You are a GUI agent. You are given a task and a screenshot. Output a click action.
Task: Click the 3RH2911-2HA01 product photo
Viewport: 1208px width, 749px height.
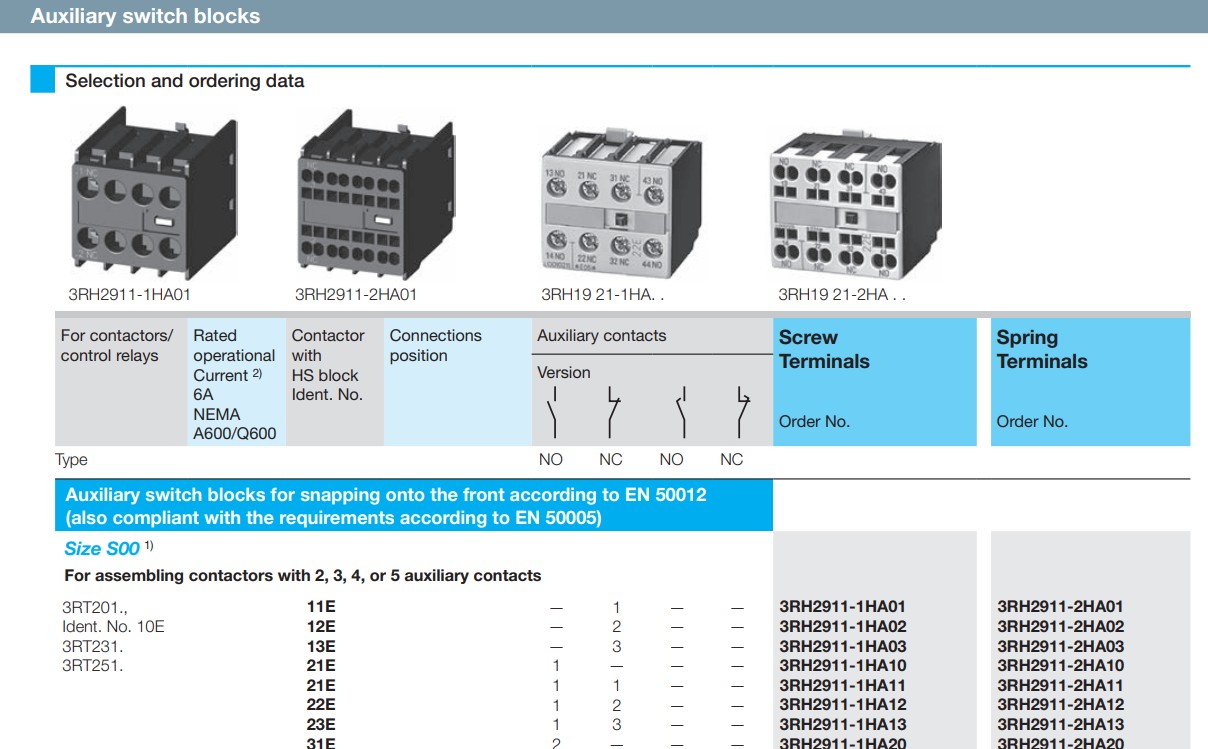(x=375, y=194)
